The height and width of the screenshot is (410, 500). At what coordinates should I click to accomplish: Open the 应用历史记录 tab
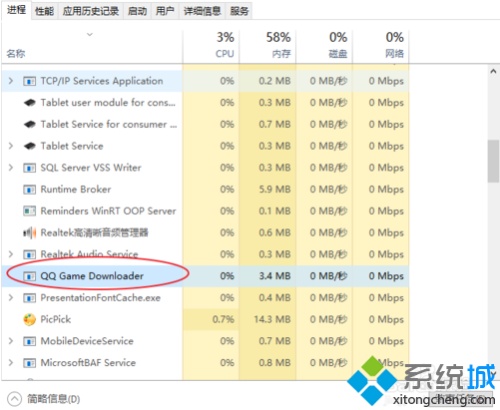pos(91,11)
